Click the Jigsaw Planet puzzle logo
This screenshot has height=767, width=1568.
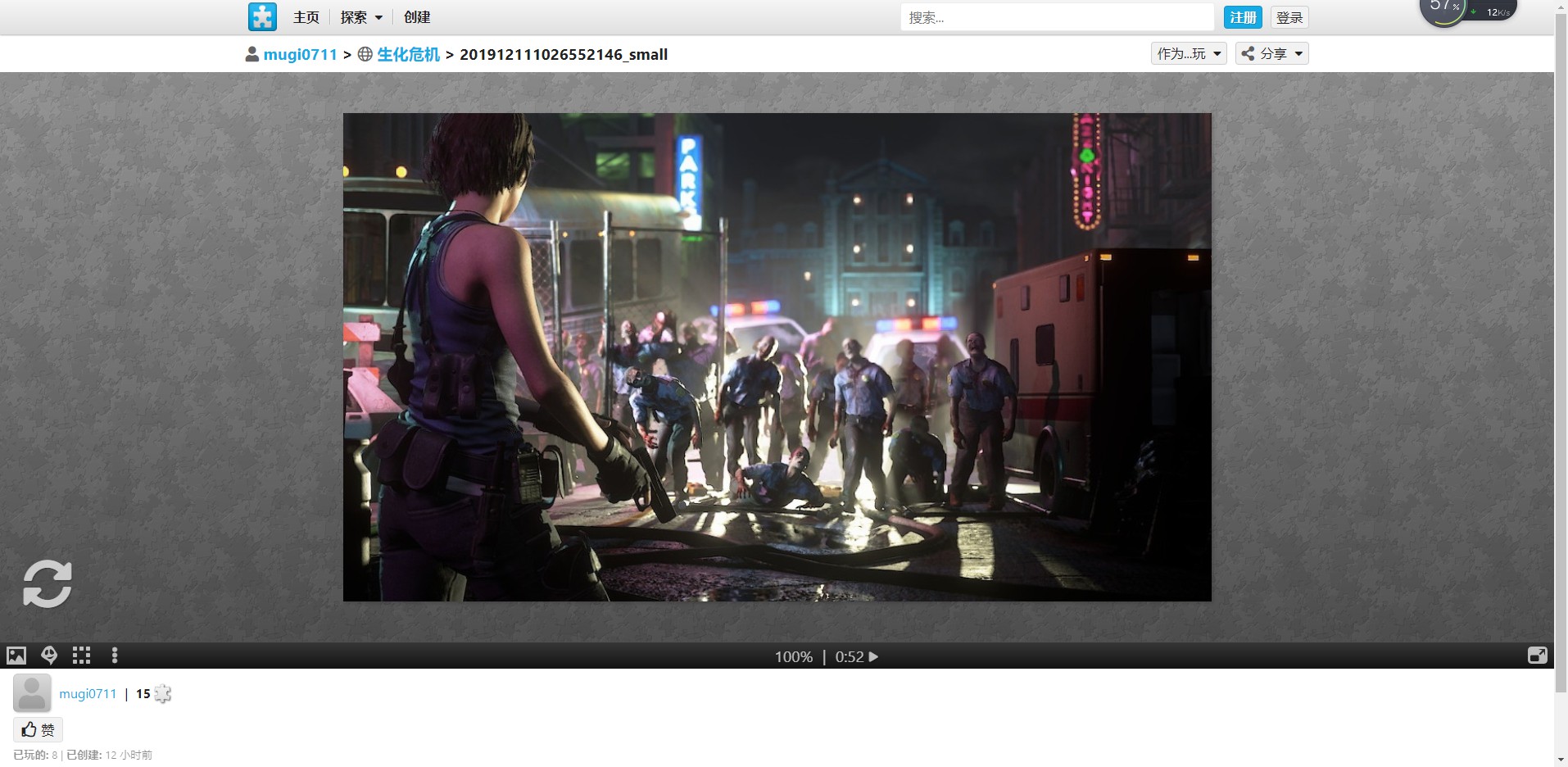pyautogui.click(x=262, y=17)
